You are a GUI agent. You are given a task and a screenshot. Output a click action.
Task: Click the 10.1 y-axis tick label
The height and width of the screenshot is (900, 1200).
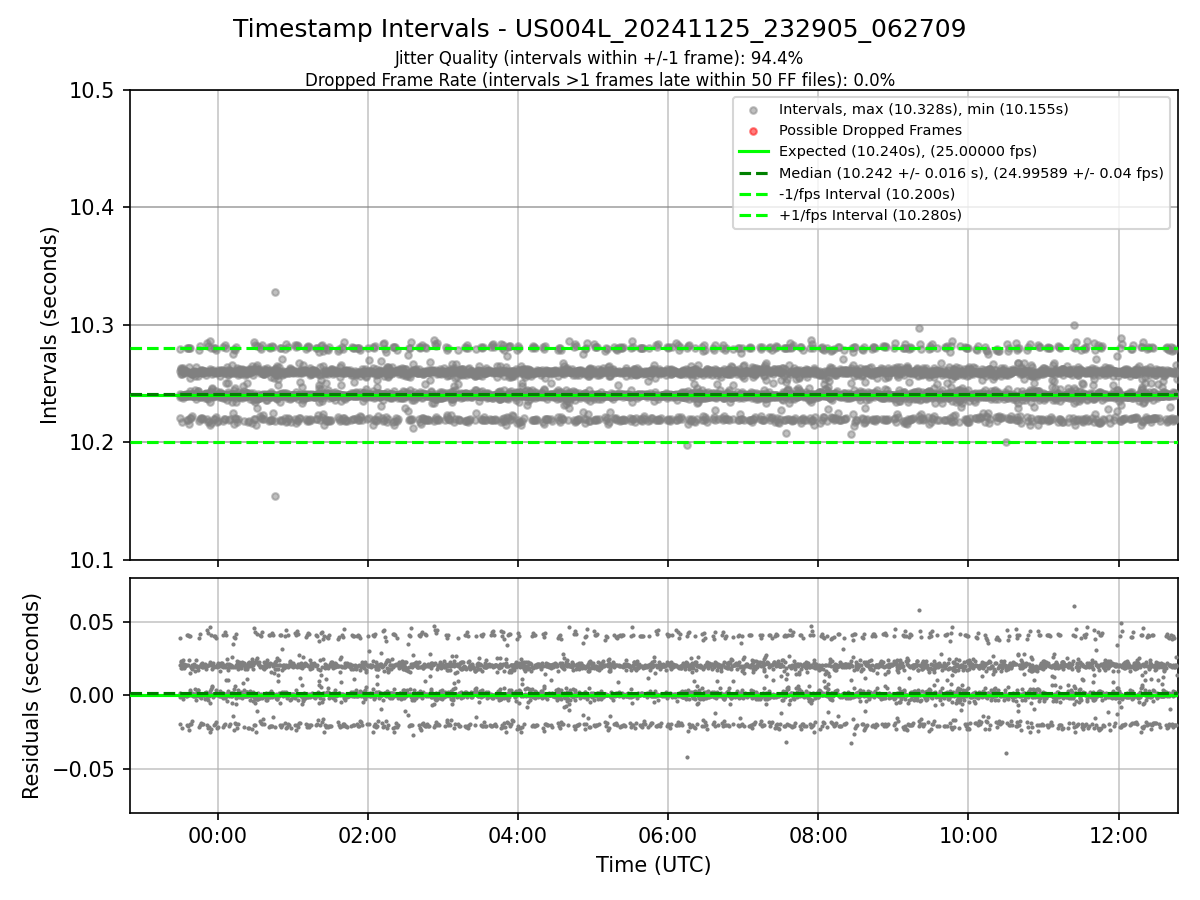click(94, 560)
